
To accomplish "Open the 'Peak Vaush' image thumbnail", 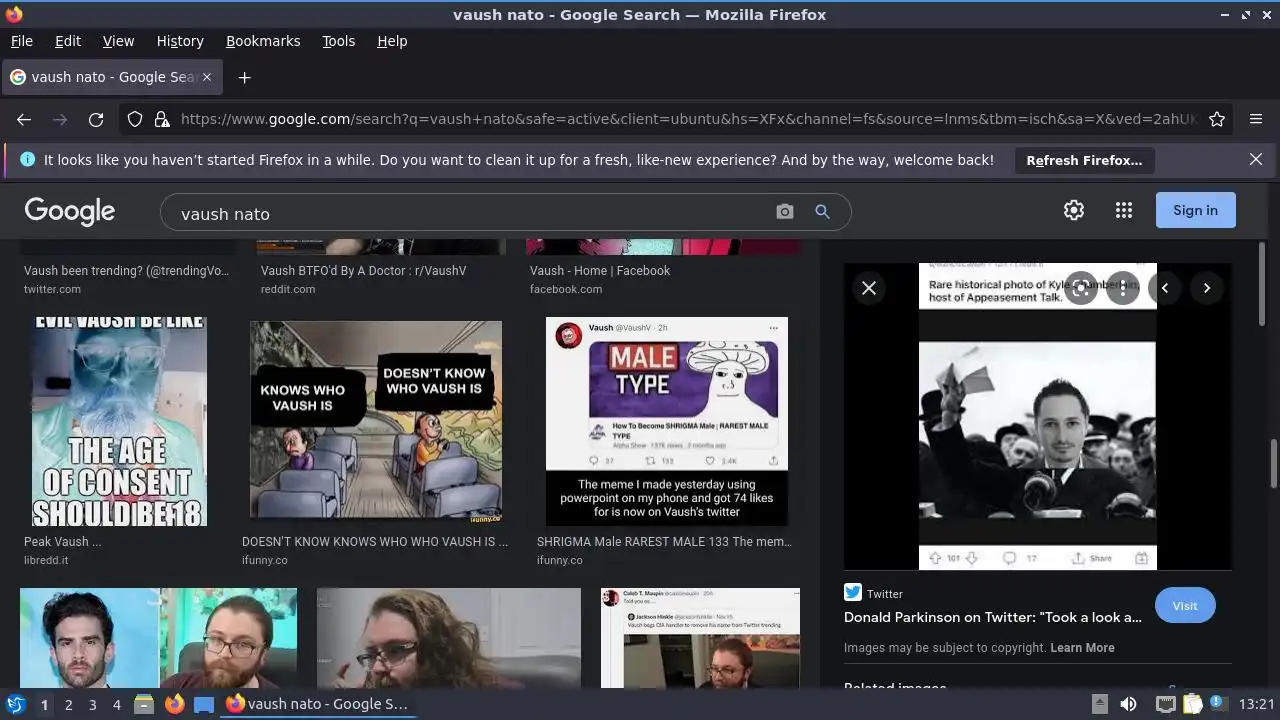I will tap(118, 422).
